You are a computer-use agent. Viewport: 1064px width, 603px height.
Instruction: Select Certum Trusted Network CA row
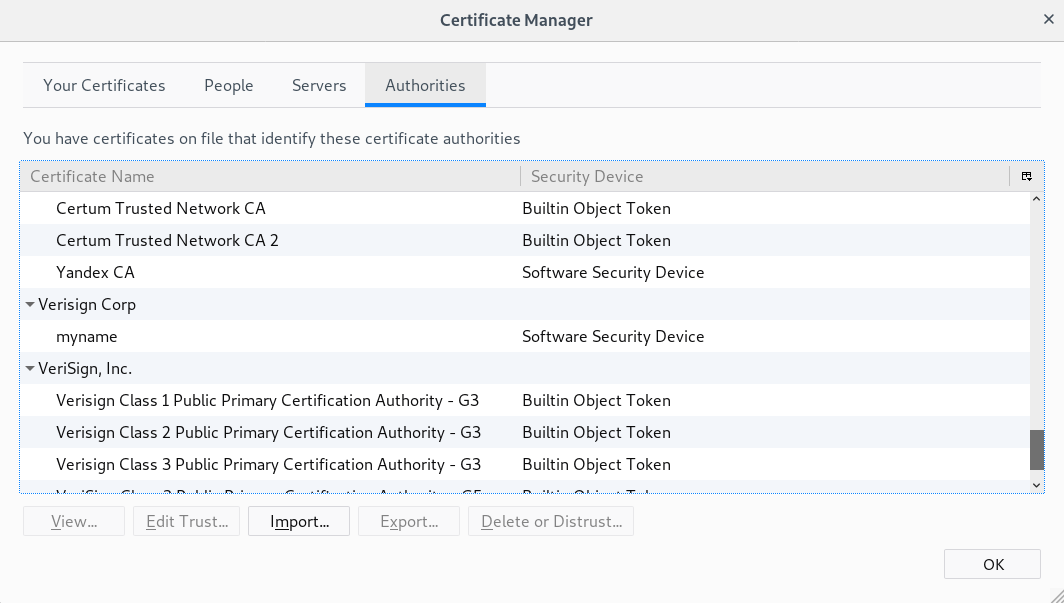point(525,208)
